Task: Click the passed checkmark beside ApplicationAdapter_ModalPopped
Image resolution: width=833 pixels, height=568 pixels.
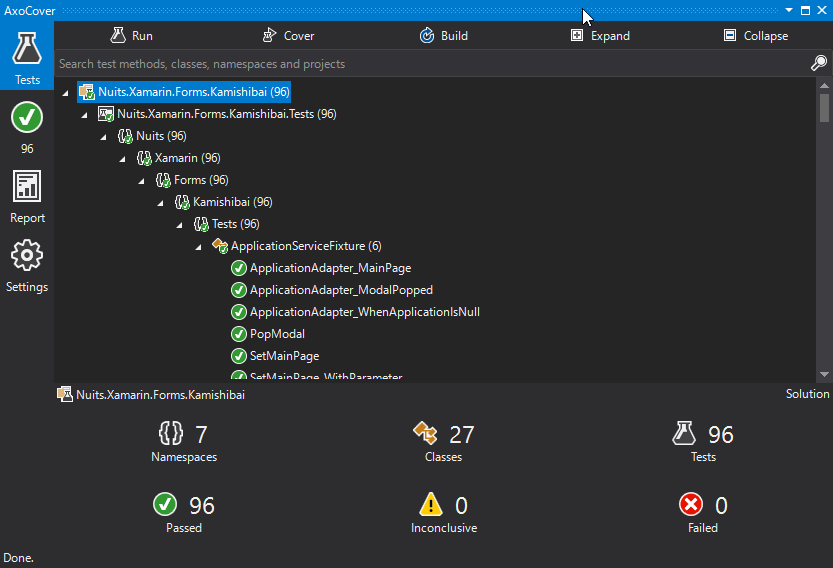Action: click(x=239, y=290)
